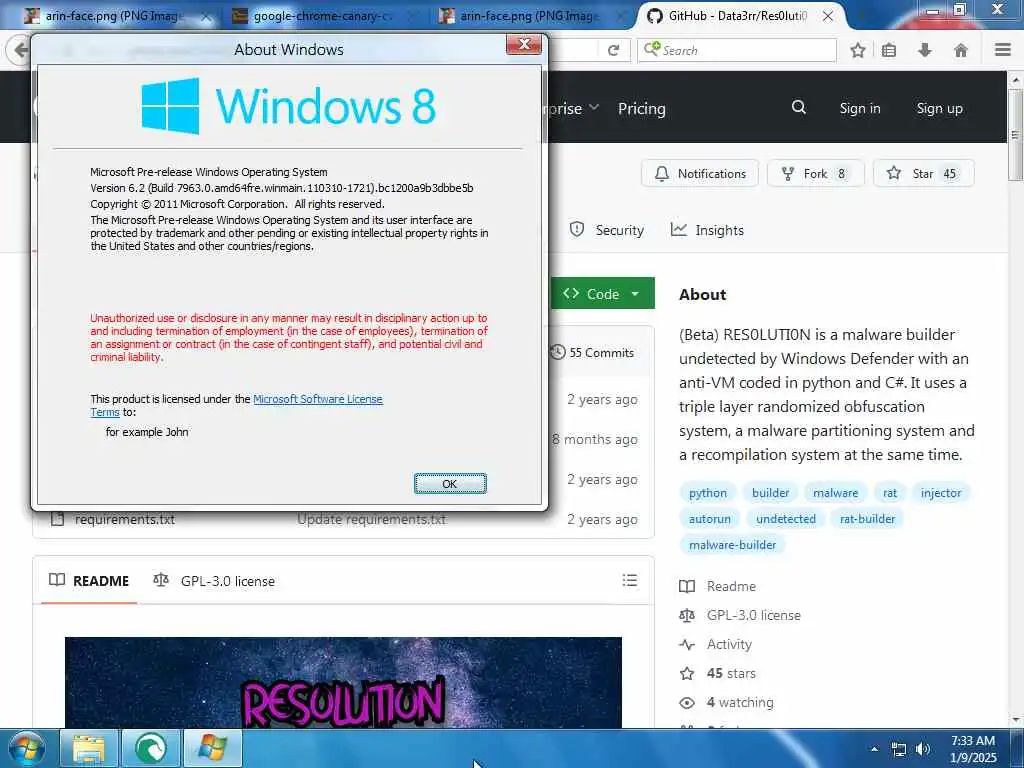1024x768 pixels.
Task: Click the RESOLUTION banner image
Action: coord(344,682)
